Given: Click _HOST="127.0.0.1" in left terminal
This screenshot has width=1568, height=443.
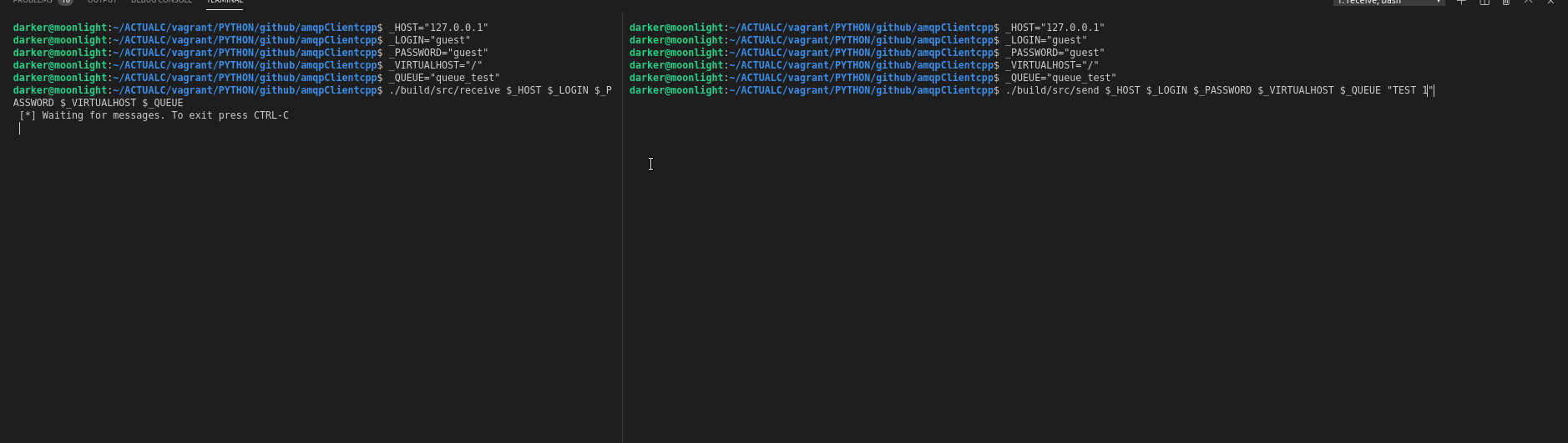Looking at the screenshot, I should click(438, 28).
